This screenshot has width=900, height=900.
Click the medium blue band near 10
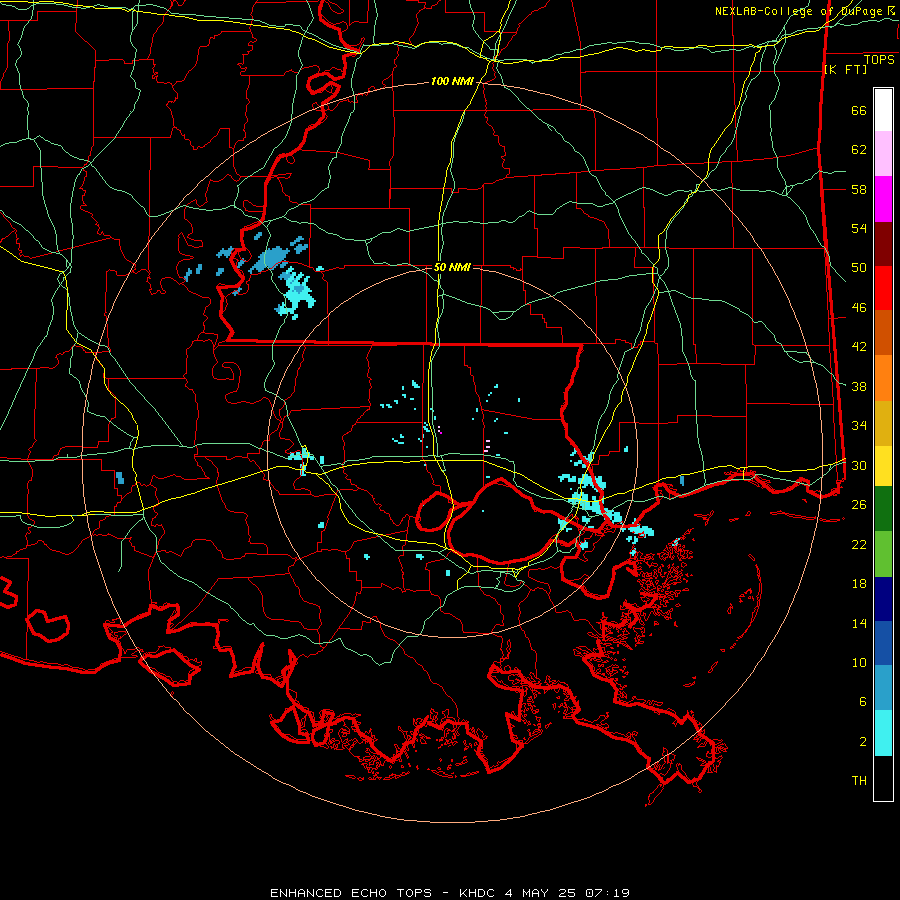point(883,643)
